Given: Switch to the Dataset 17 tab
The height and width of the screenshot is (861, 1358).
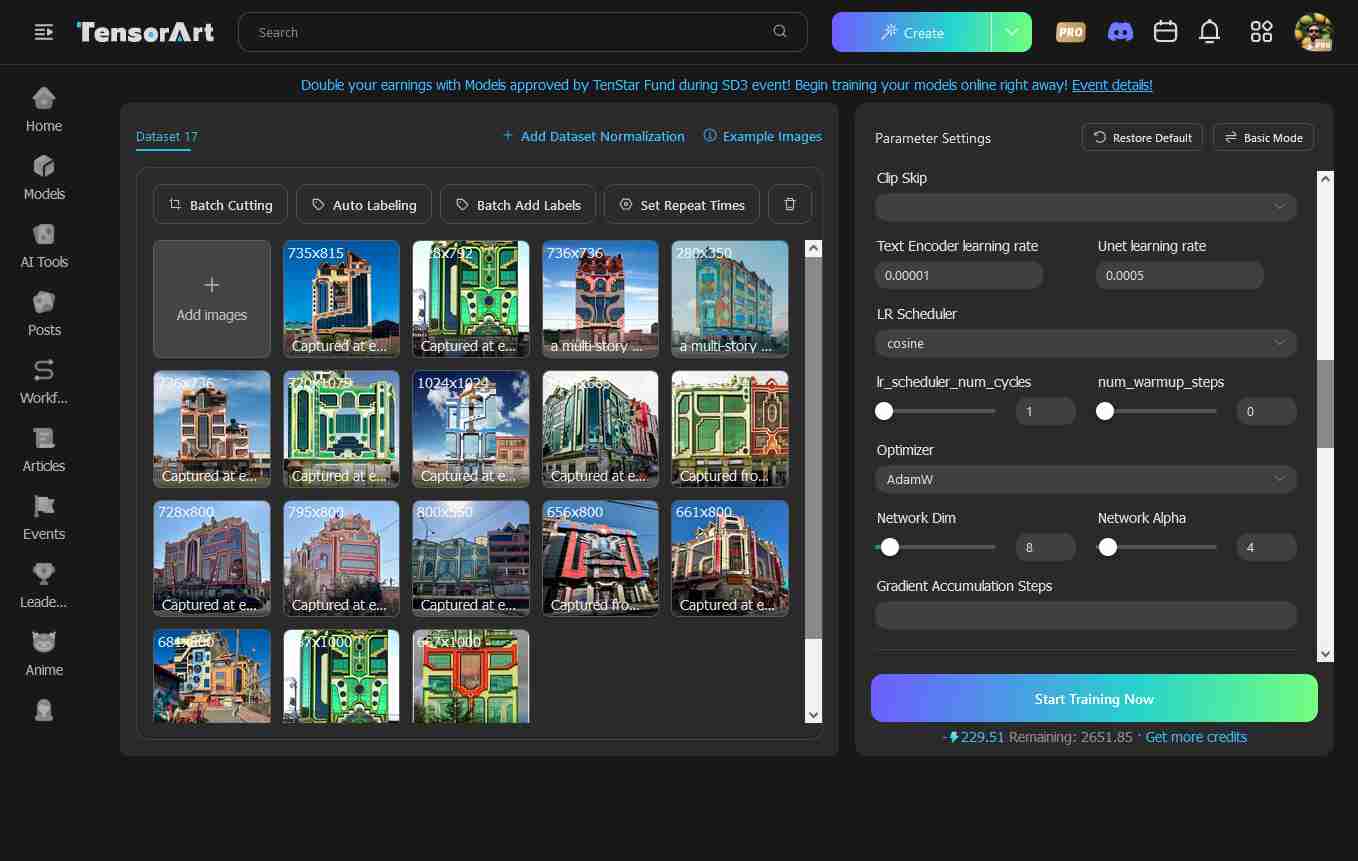Looking at the screenshot, I should 167,136.
